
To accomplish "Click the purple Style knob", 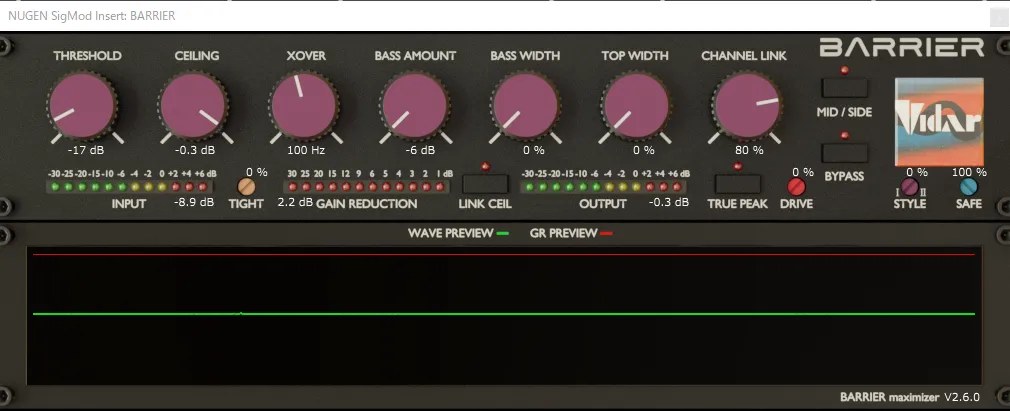I will [x=910, y=186].
